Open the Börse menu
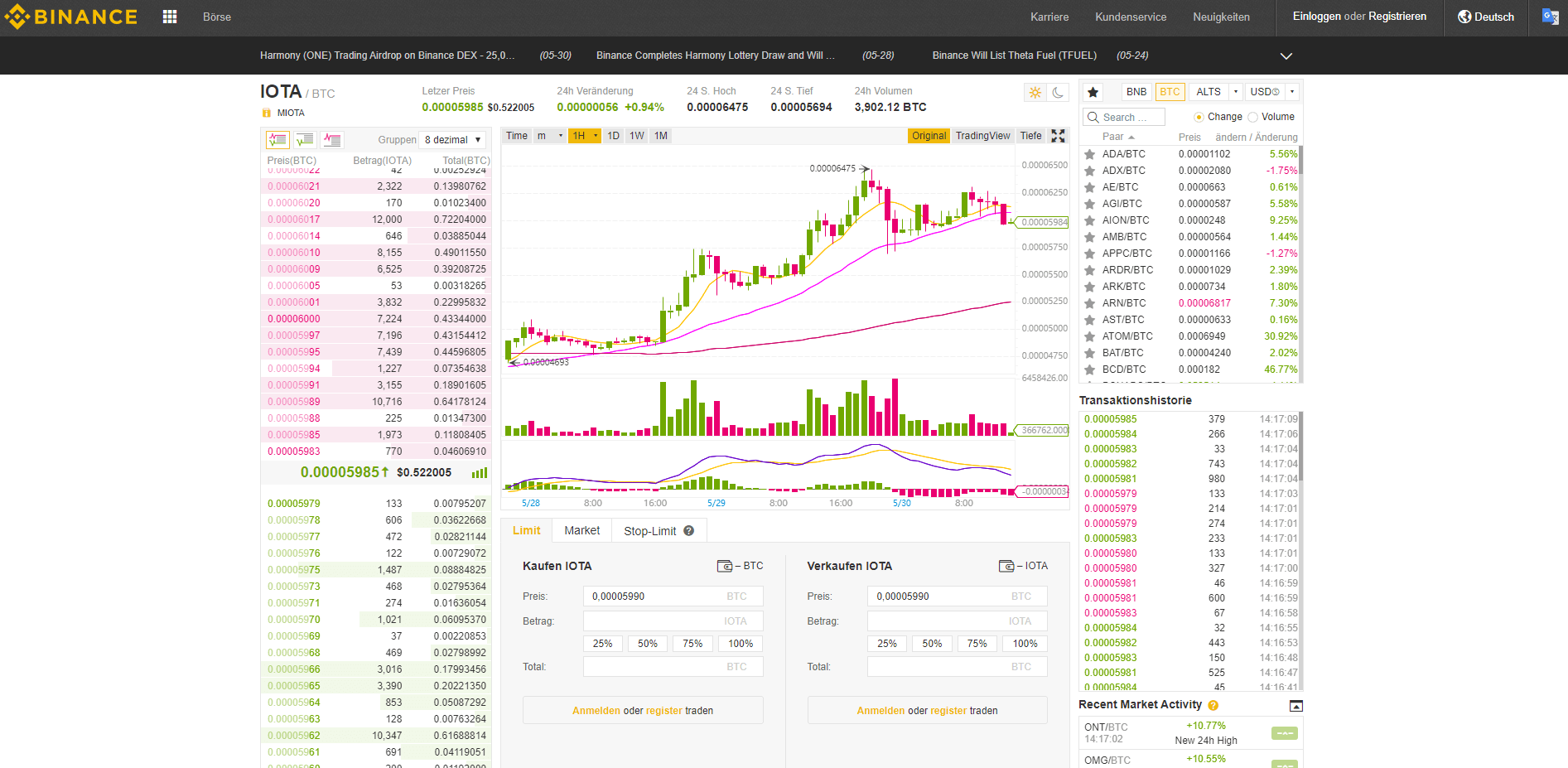1568x768 pixels. 217,17
